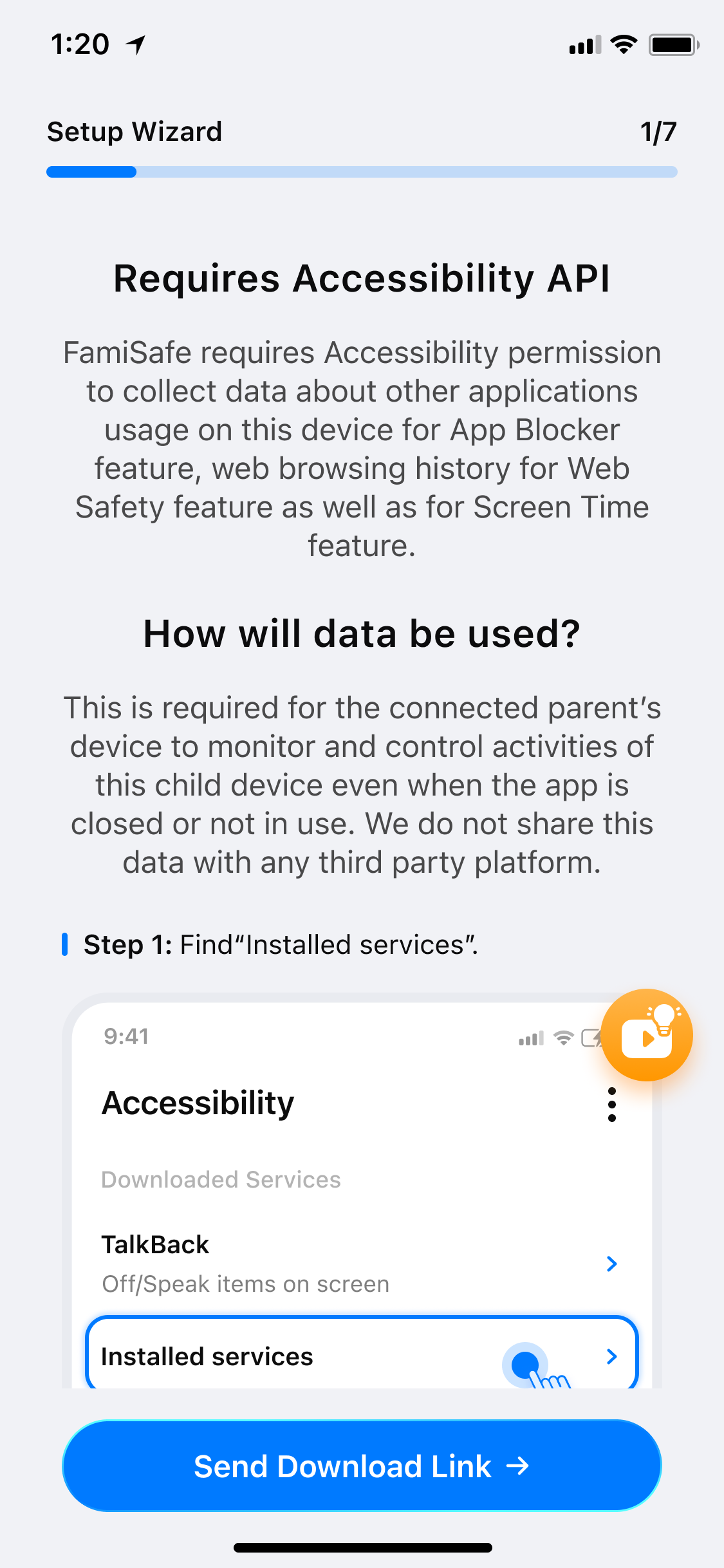This screenshot has width=724, height=1568.
Task: Select the TalkBack list item
Action: [x=362, y=1263]
